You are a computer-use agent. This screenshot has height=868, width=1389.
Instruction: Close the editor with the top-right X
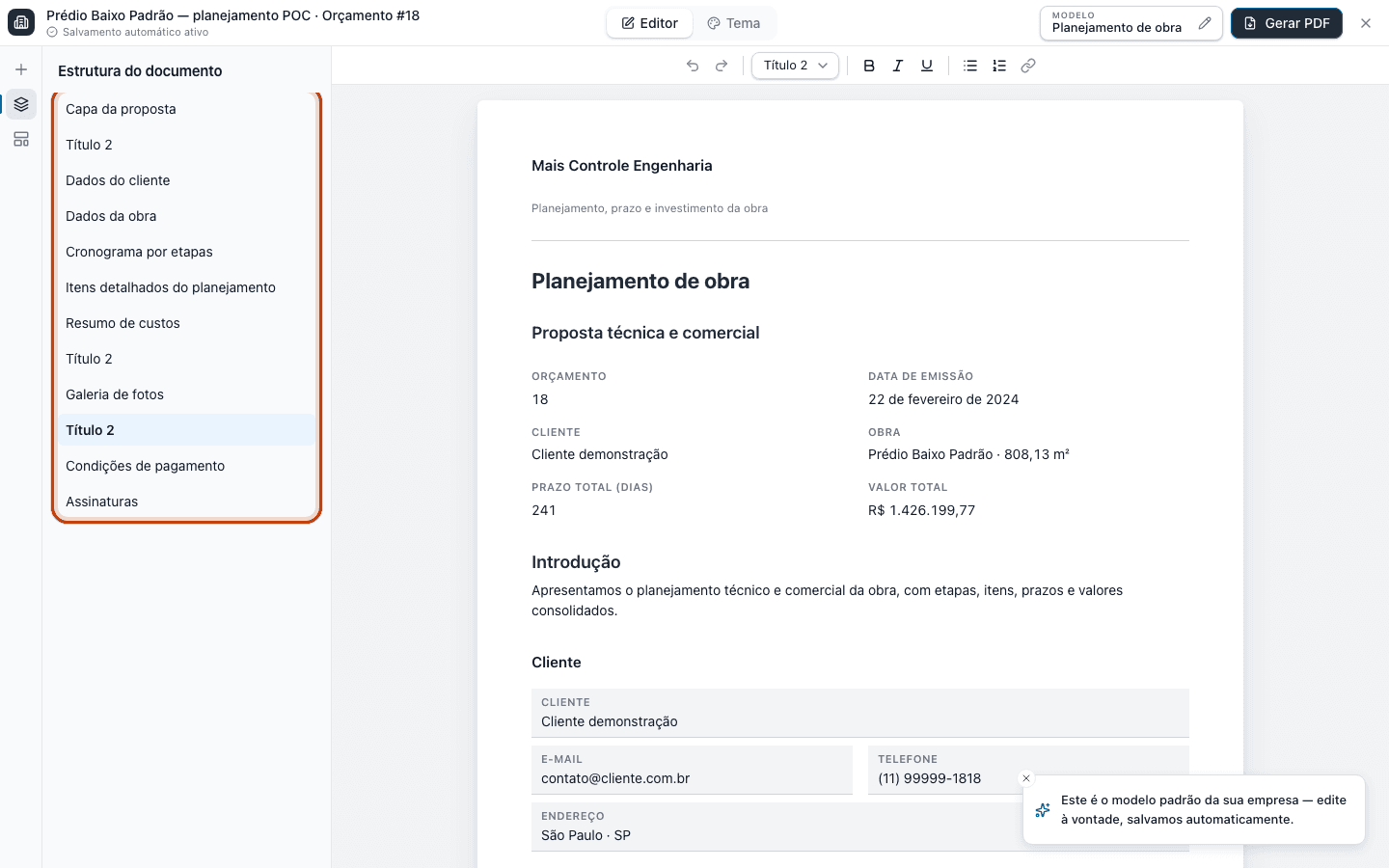(1366, 23)
